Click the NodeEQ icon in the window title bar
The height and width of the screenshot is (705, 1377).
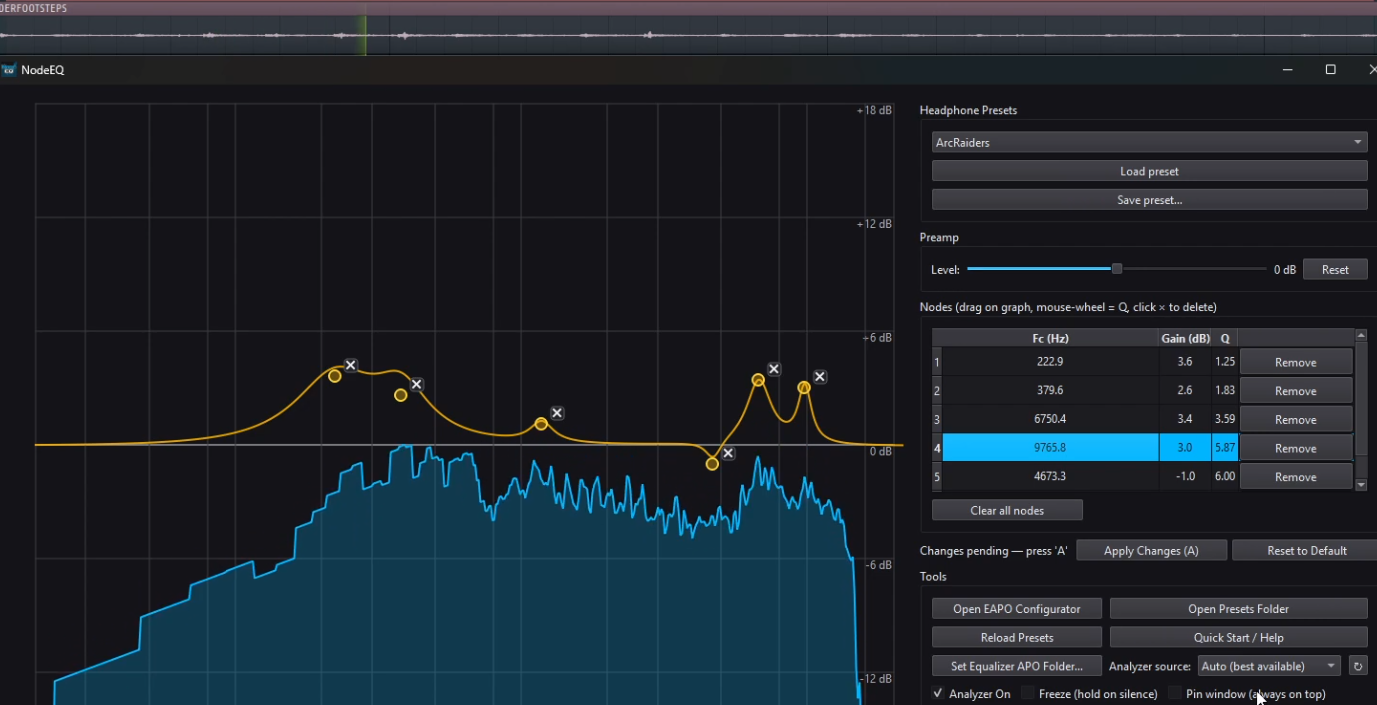click(8, 69)
